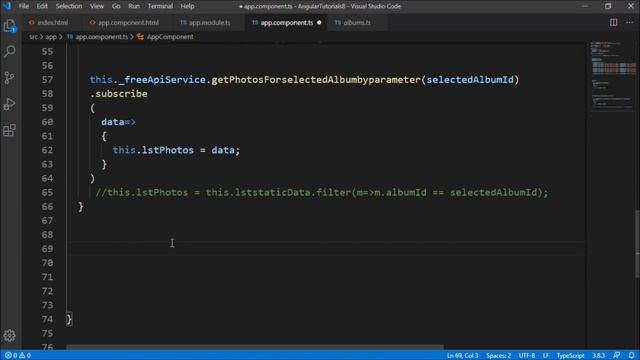Open Source Control view in activity bar
The height and width of the screenshot is (360, 640).
coord(9,78)
